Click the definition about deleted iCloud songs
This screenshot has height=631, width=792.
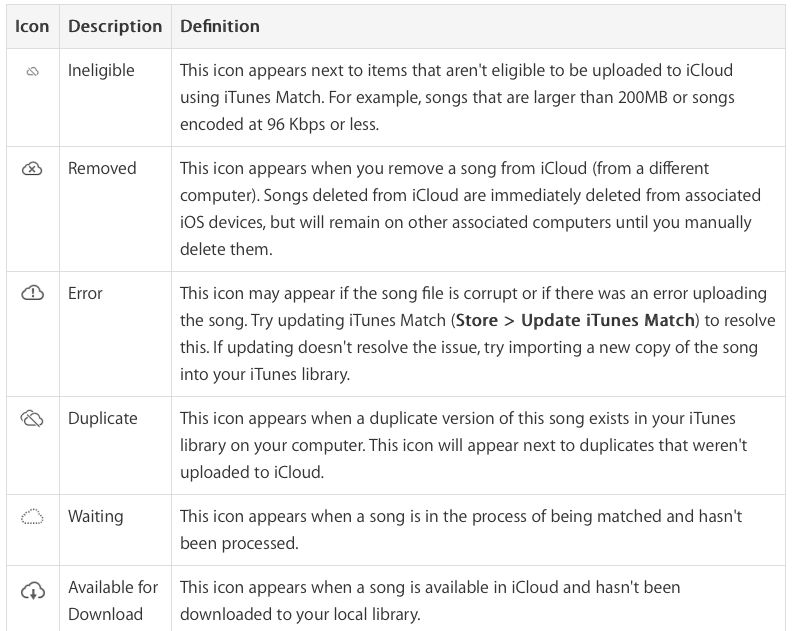coord(470,209)
